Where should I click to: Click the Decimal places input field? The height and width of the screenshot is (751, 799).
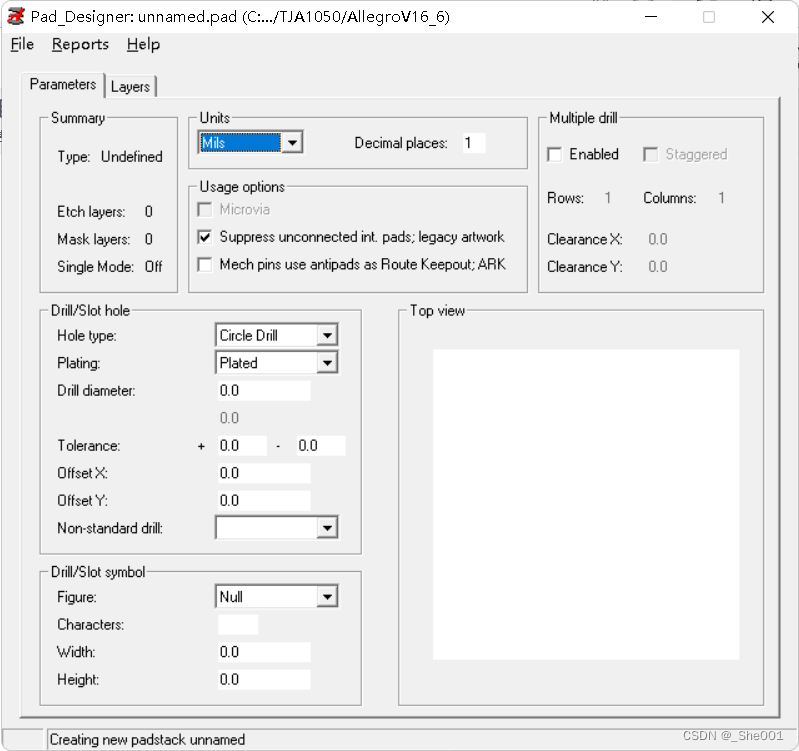tap(472, 143)
